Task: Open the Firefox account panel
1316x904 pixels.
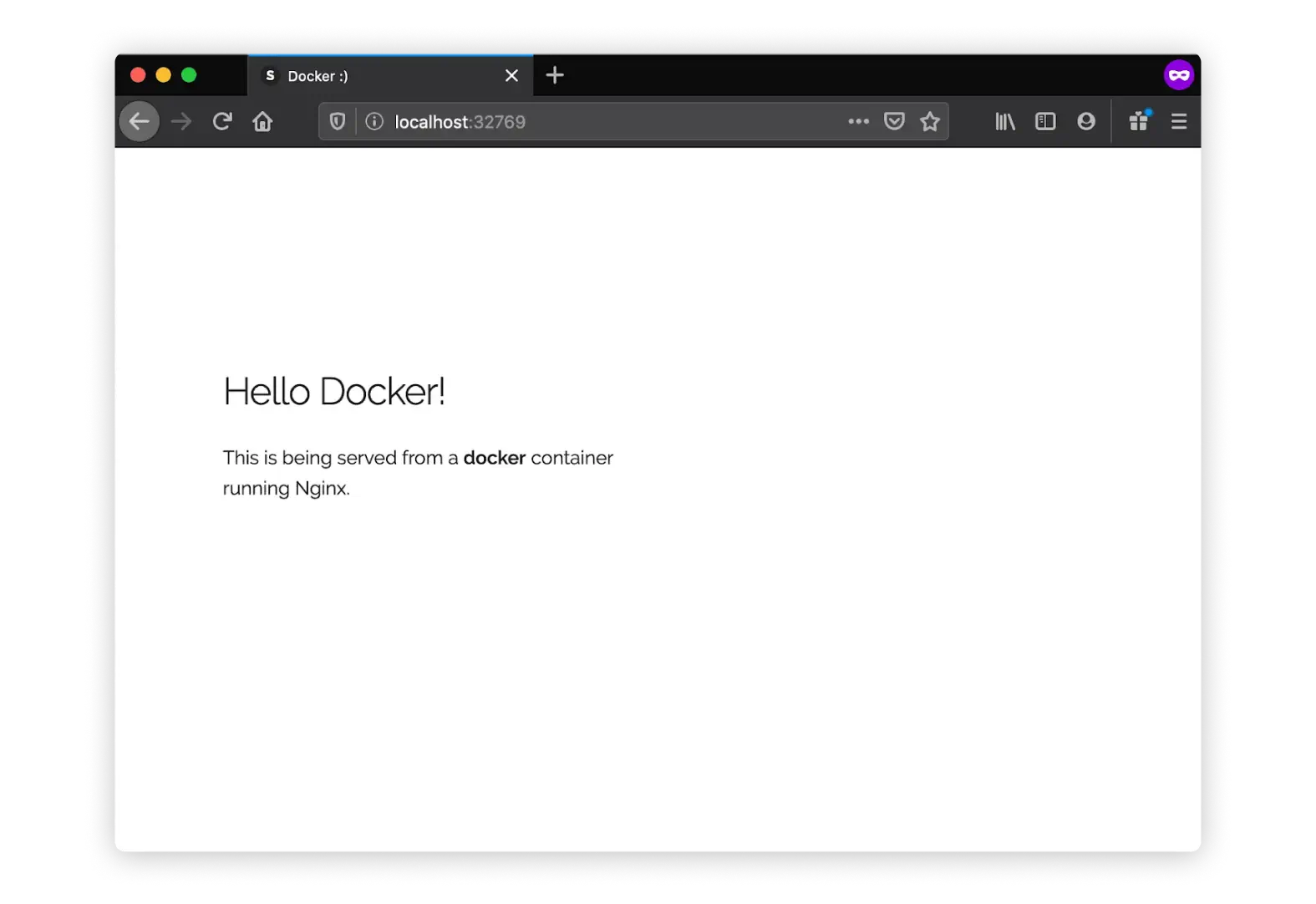Action: tap(1085, 122)
